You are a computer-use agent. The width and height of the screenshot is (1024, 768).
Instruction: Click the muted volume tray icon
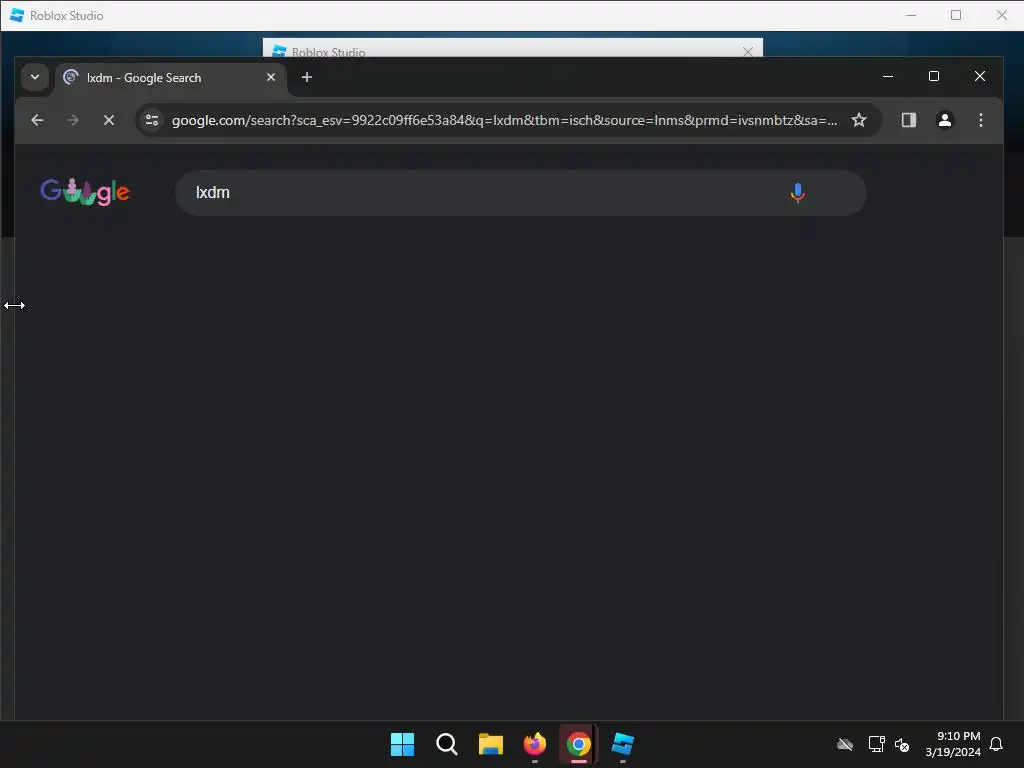click(x=902, y=744)
